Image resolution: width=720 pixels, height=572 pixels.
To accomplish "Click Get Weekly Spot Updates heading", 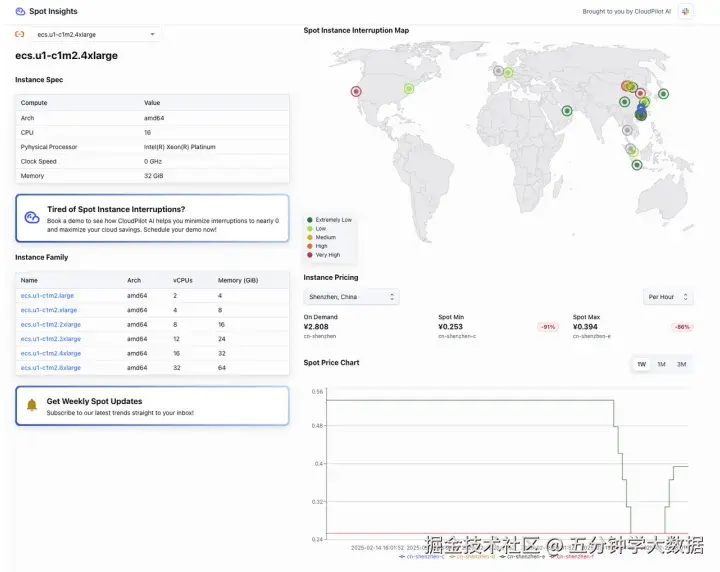I will click(x=94, y=401).
